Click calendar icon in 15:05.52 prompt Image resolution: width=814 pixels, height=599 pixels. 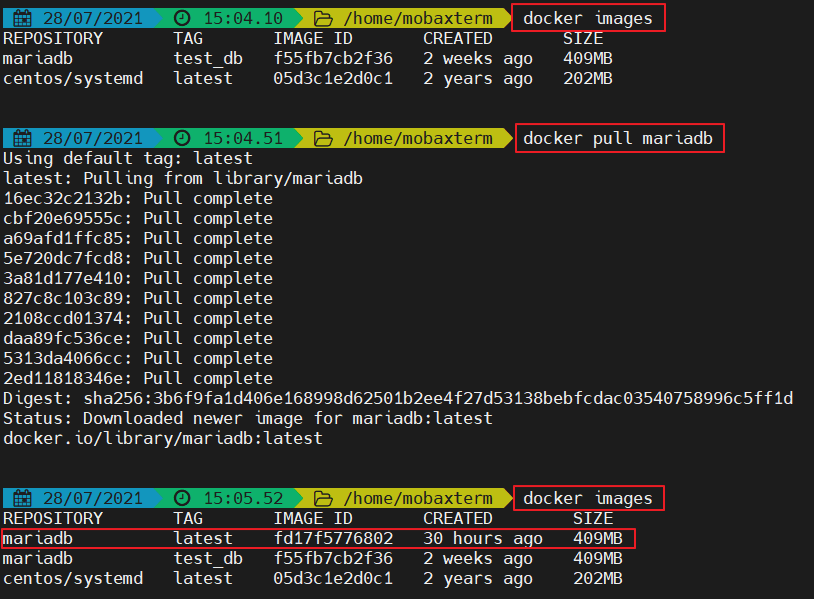point(22,498)
